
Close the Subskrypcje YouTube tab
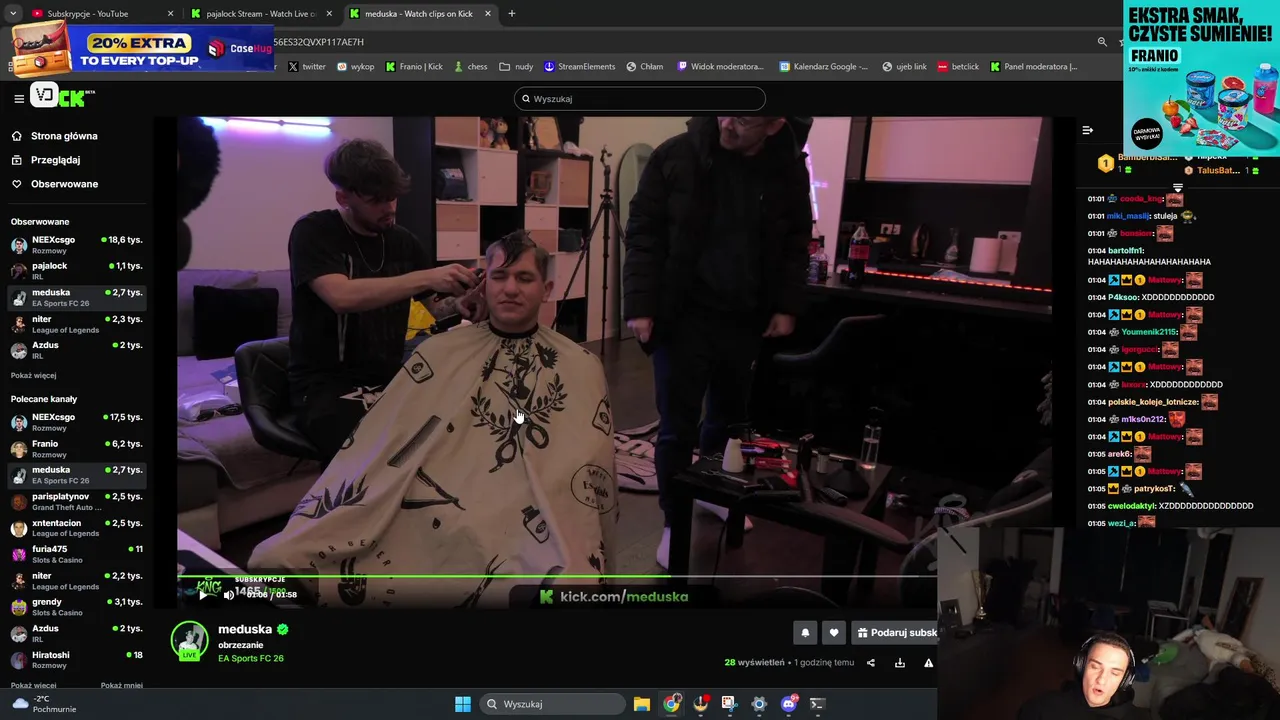click(170, 14)
